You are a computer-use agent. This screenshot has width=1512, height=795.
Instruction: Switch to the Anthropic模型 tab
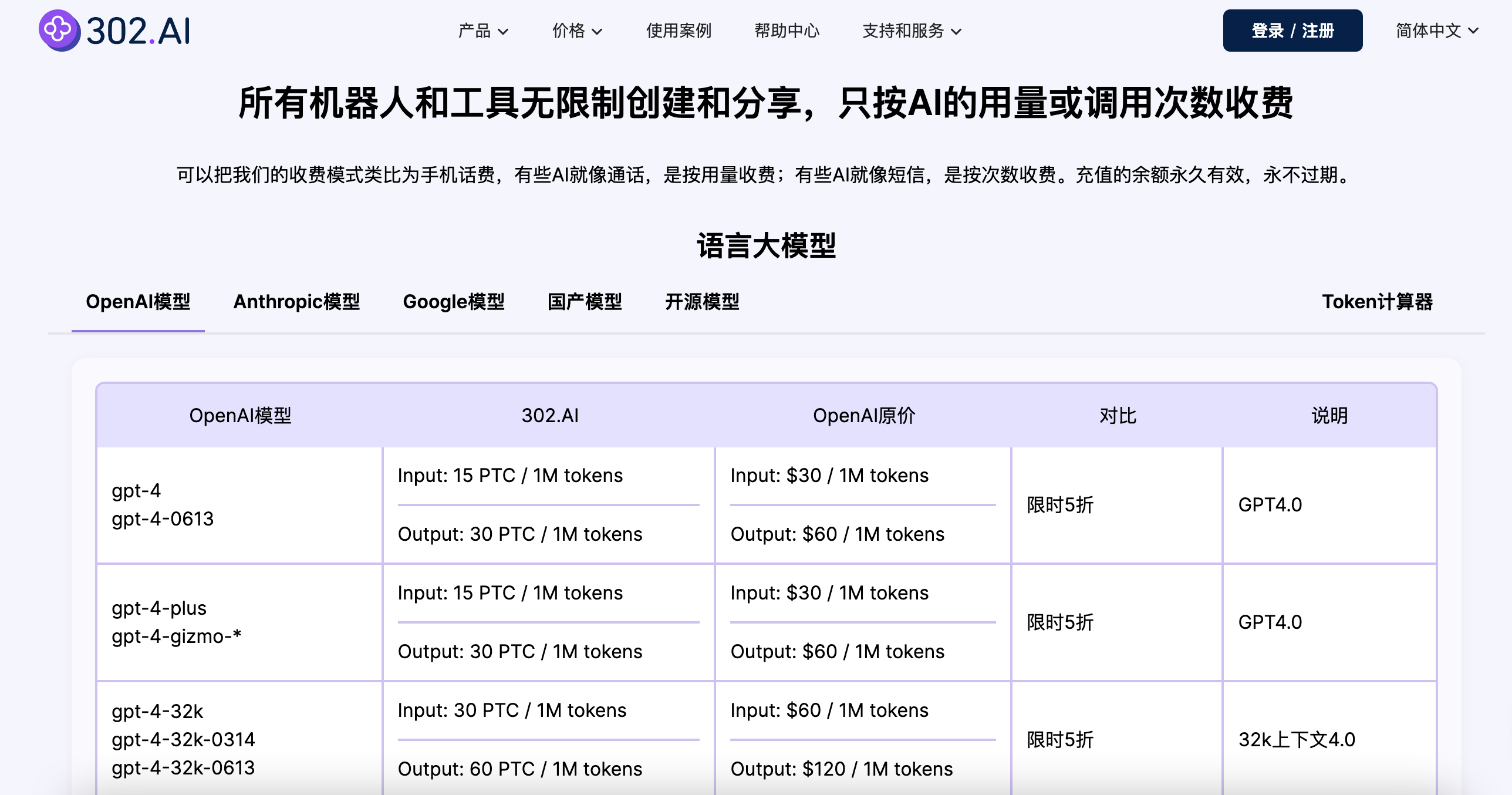click(x=297, y=302)
